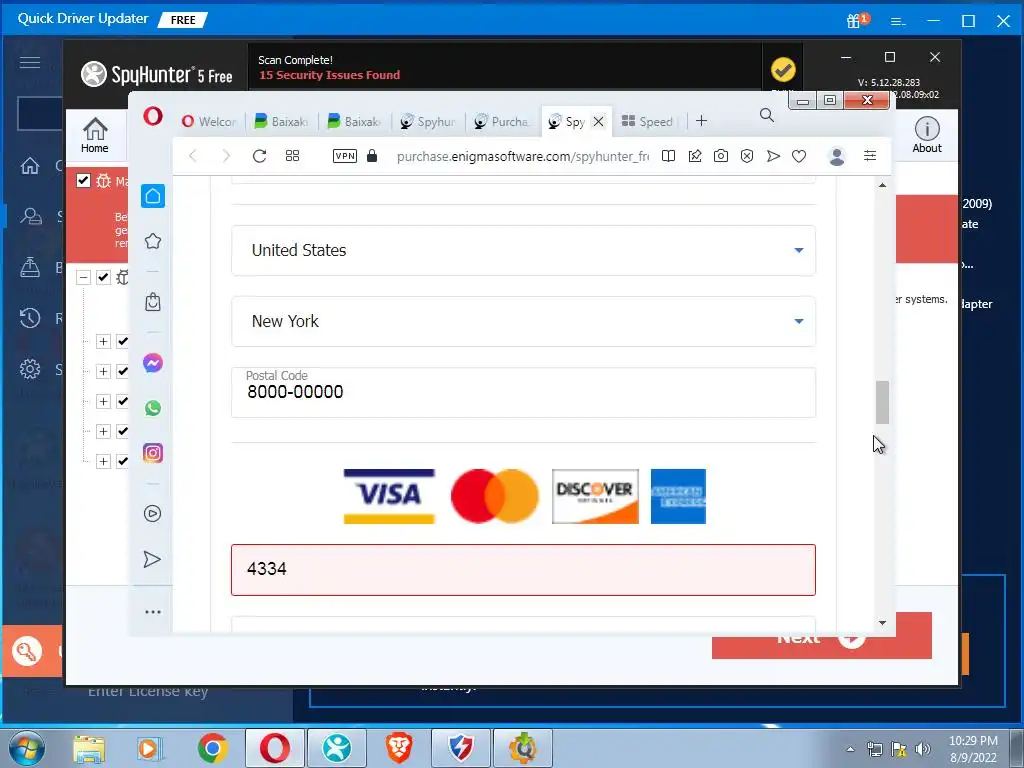Close the active Spy tab

pos(598,121)
